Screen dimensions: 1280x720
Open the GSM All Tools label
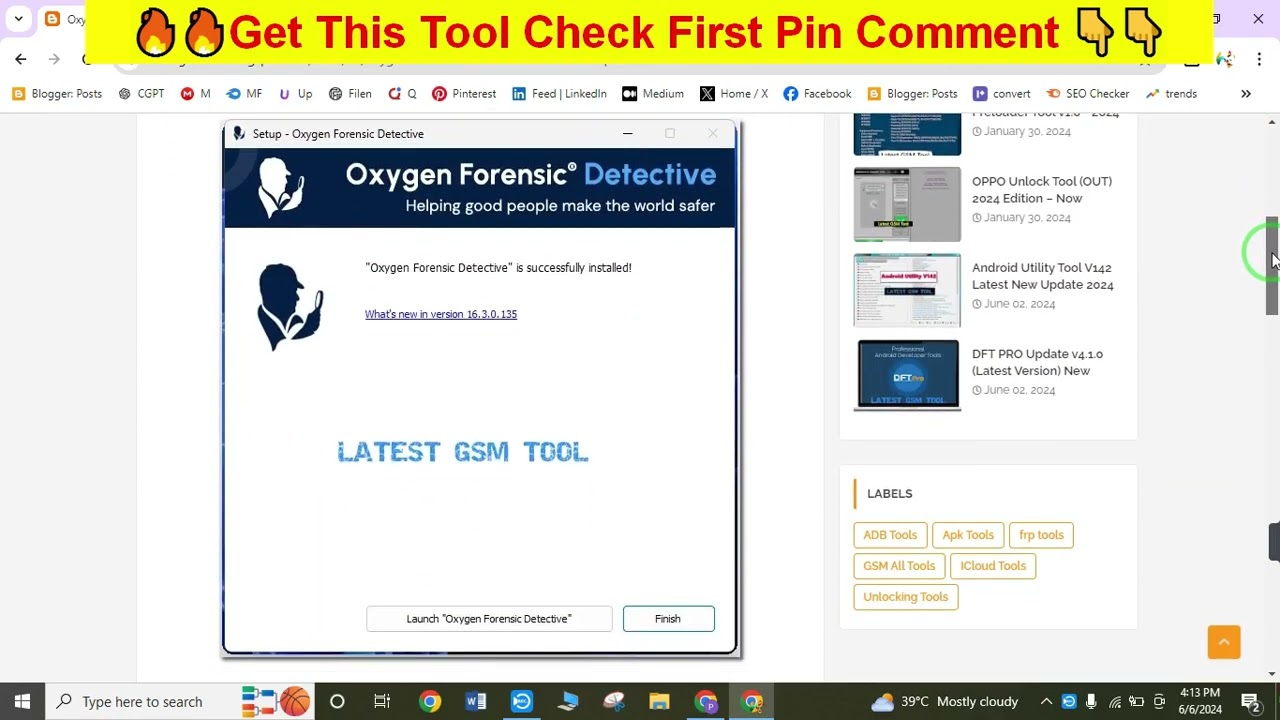point(898,565)
